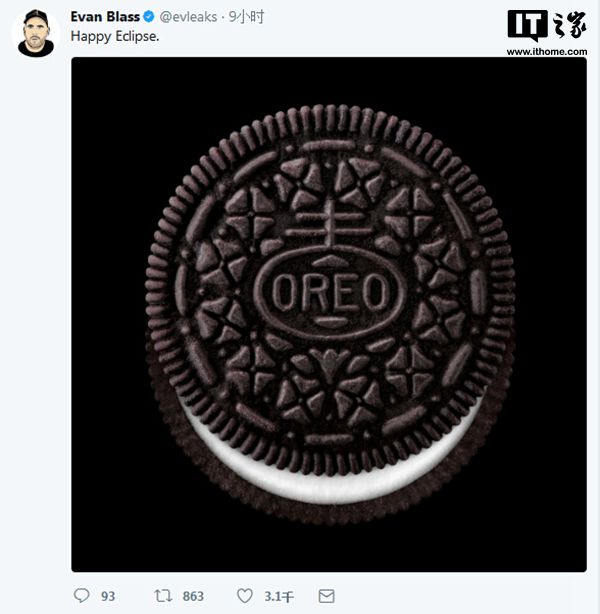Click the 93 replies count
This screenshot has height=614, width=600.
click(x=108, y=596)
